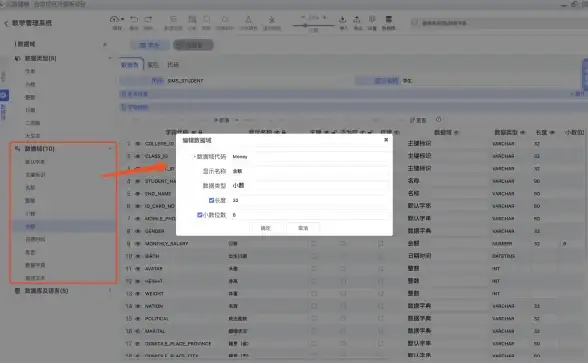Collapse the 数据类型[8] tree section
588x363 pixels.
click(110, 58)
